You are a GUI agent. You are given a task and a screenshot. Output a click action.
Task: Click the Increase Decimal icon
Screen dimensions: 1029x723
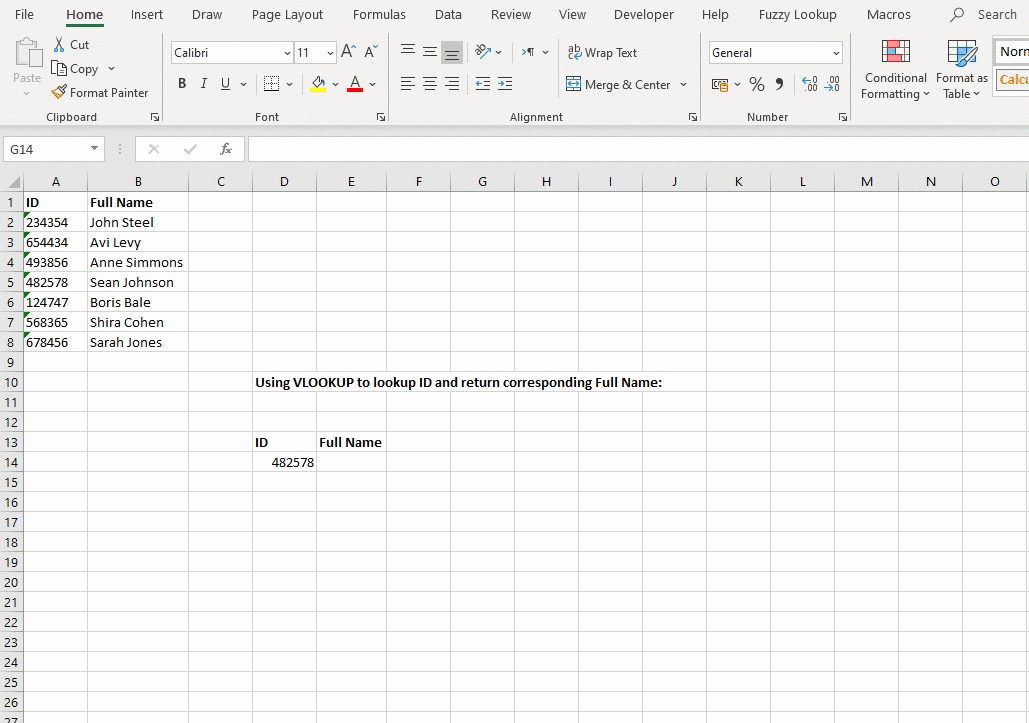[809, 85]
